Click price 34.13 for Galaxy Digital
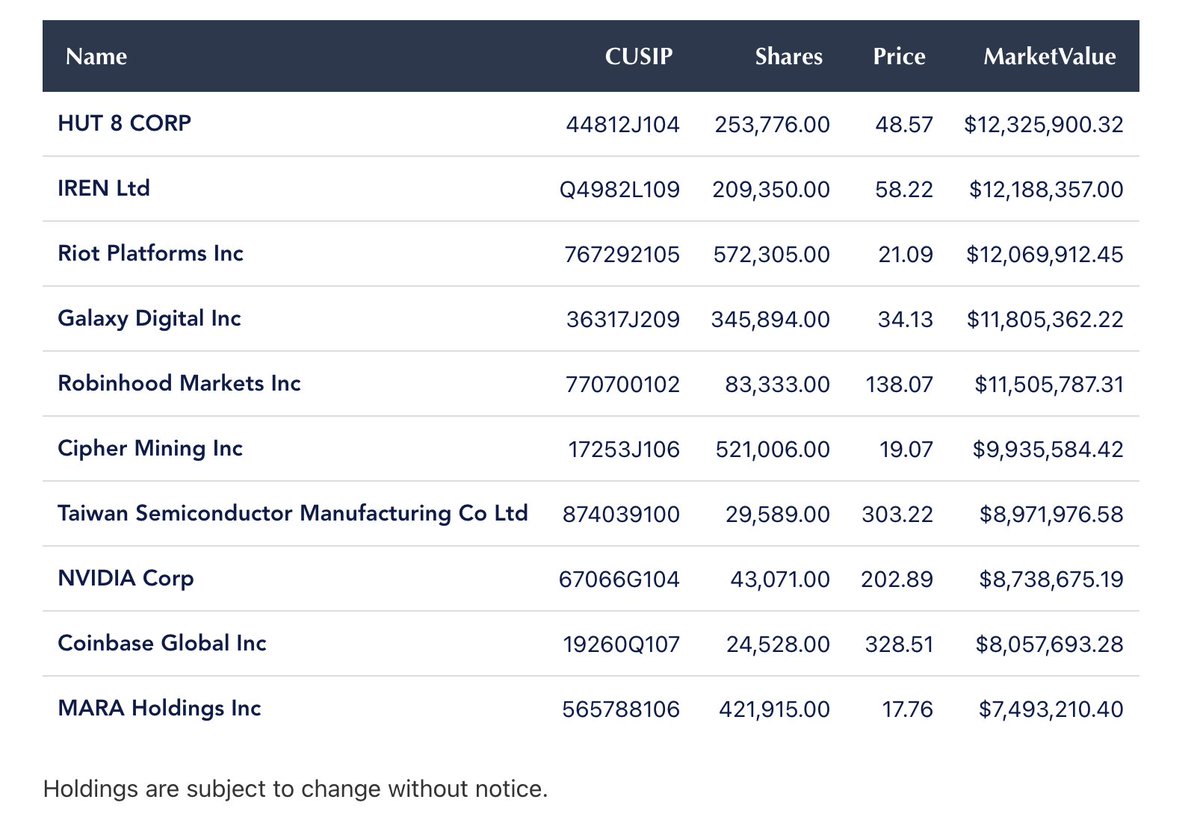Image resolution: width=1200 pixels, height=823 pixels. (905, 320)
